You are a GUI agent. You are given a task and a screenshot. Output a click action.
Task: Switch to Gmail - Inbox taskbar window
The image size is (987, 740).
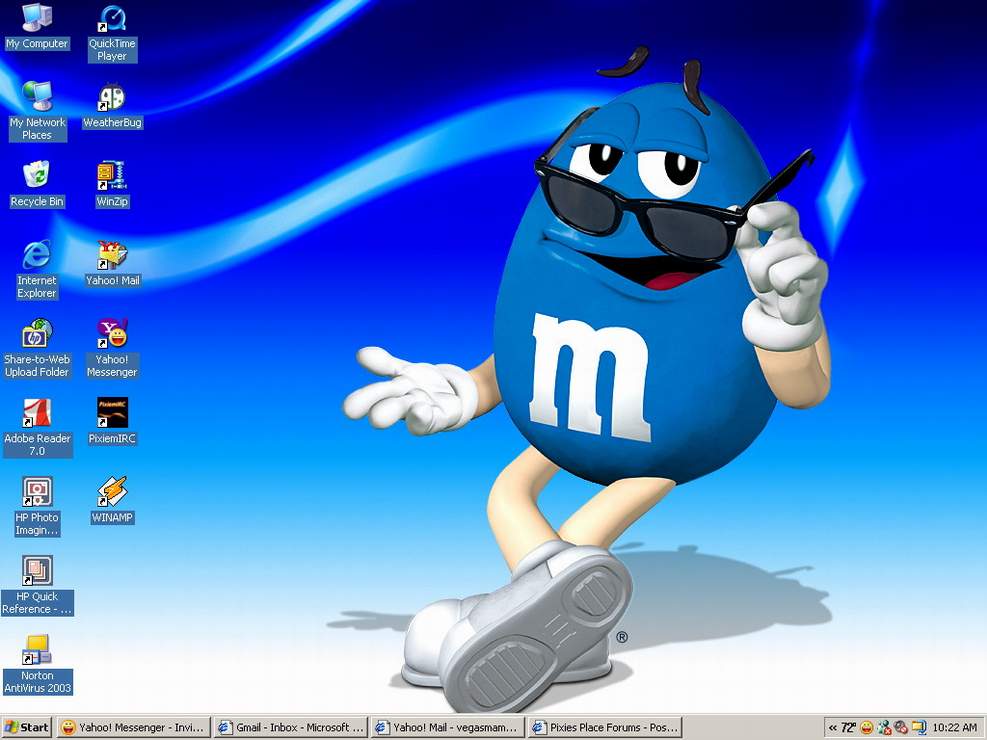pos(291,728)
